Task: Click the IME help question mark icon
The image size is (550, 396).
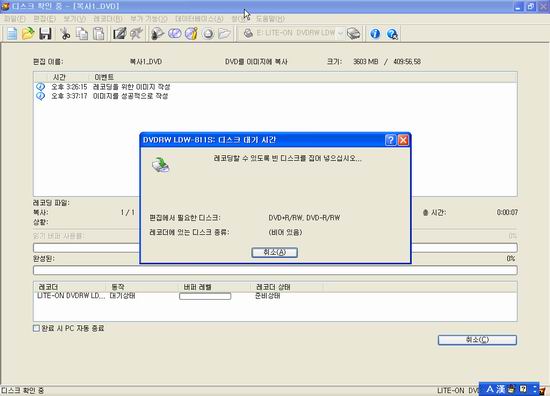Action: click(523, 389)
